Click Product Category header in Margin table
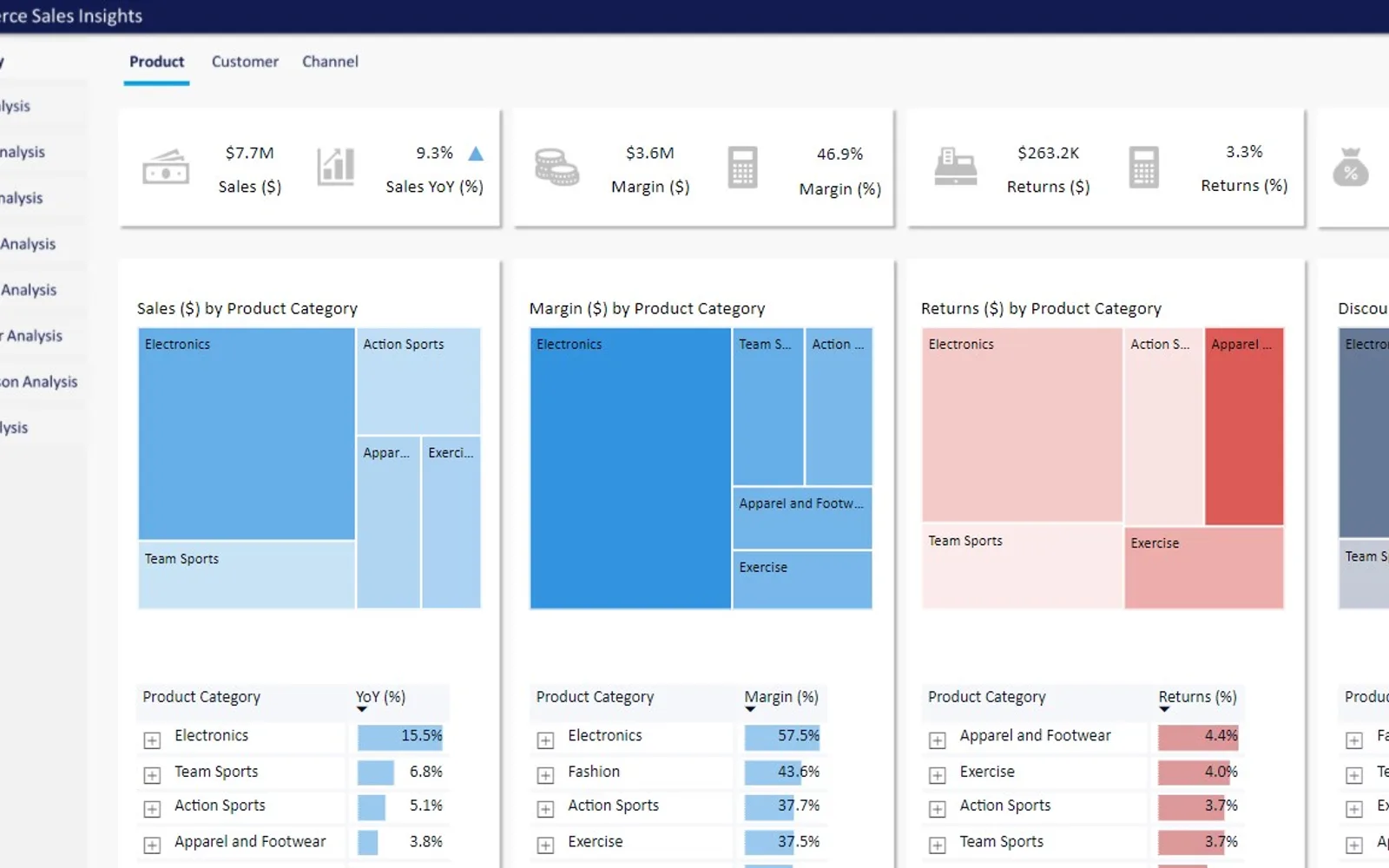 tap(595, 697)
